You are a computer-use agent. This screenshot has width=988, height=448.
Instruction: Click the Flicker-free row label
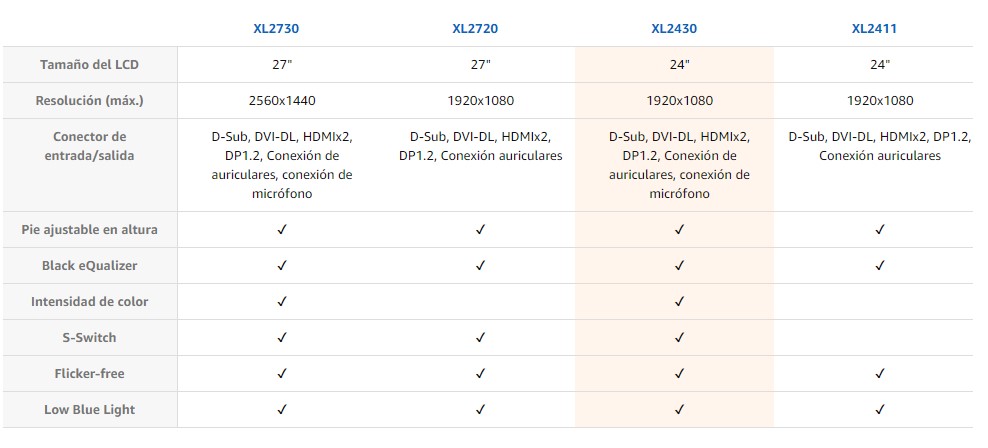[90, 373]
